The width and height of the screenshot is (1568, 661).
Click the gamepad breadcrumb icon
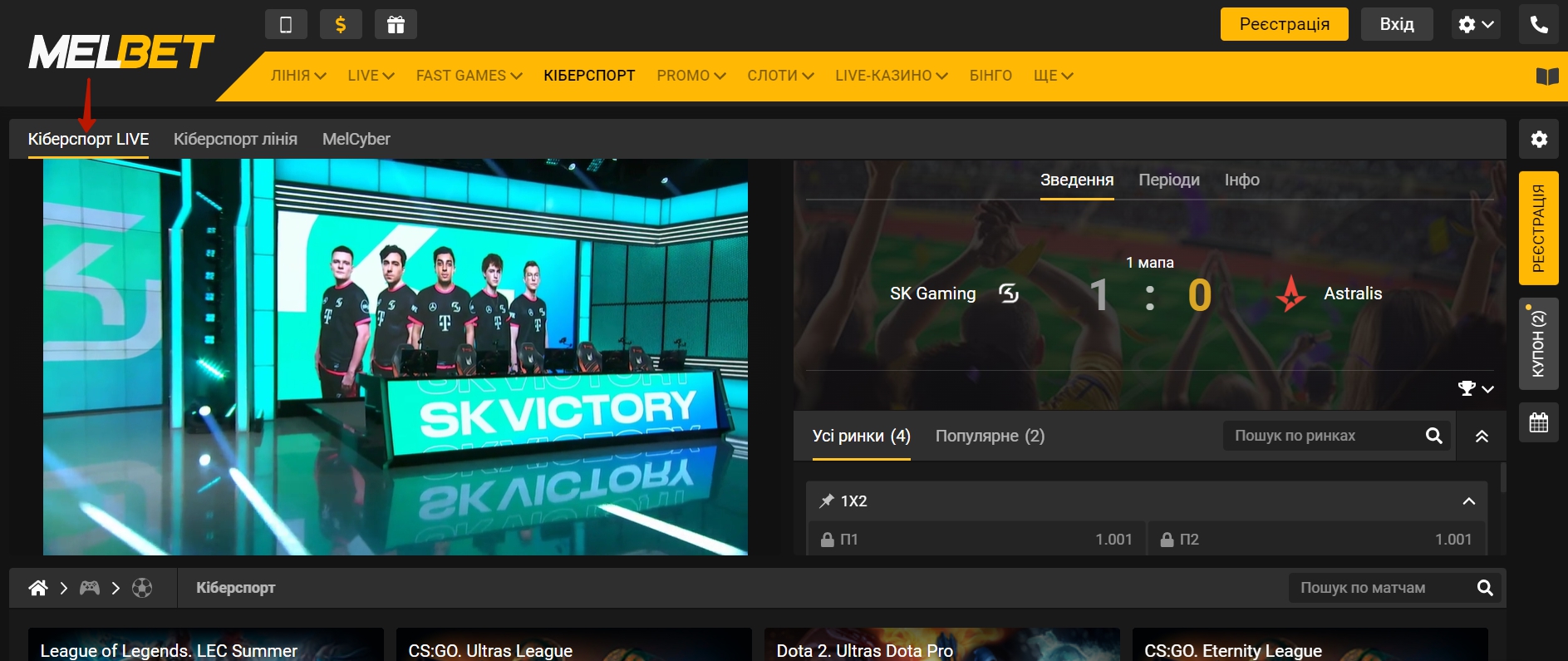90,588
